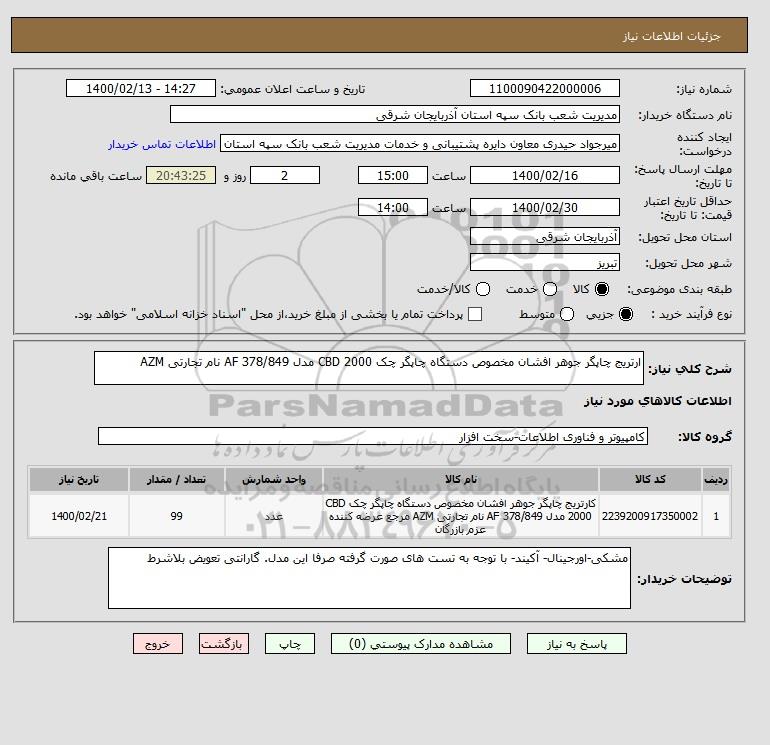
Task: Open the اطلاعات تماس خریدار link
Action: coord(162,144)
